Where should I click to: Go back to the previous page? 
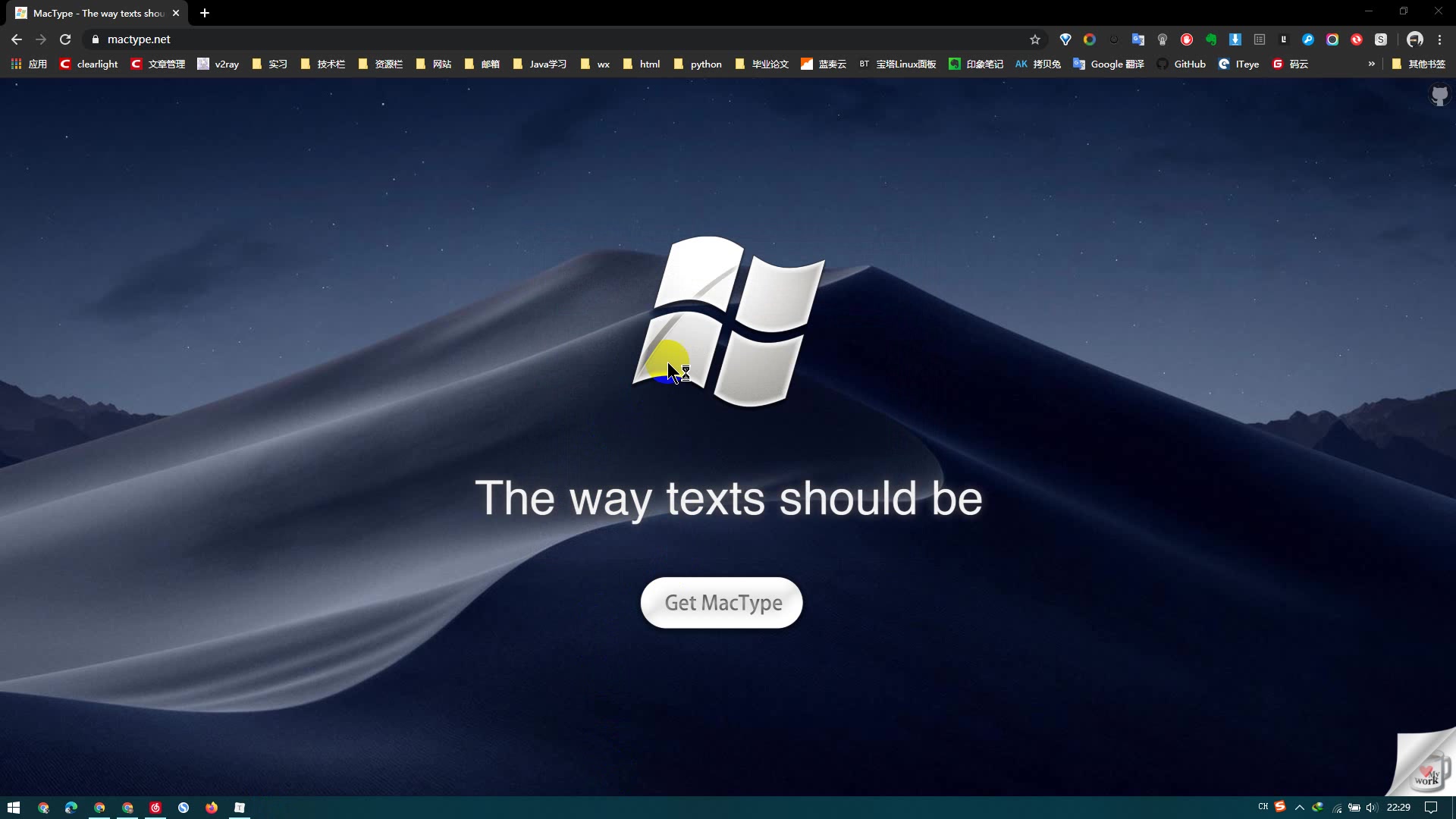point(17,39)
